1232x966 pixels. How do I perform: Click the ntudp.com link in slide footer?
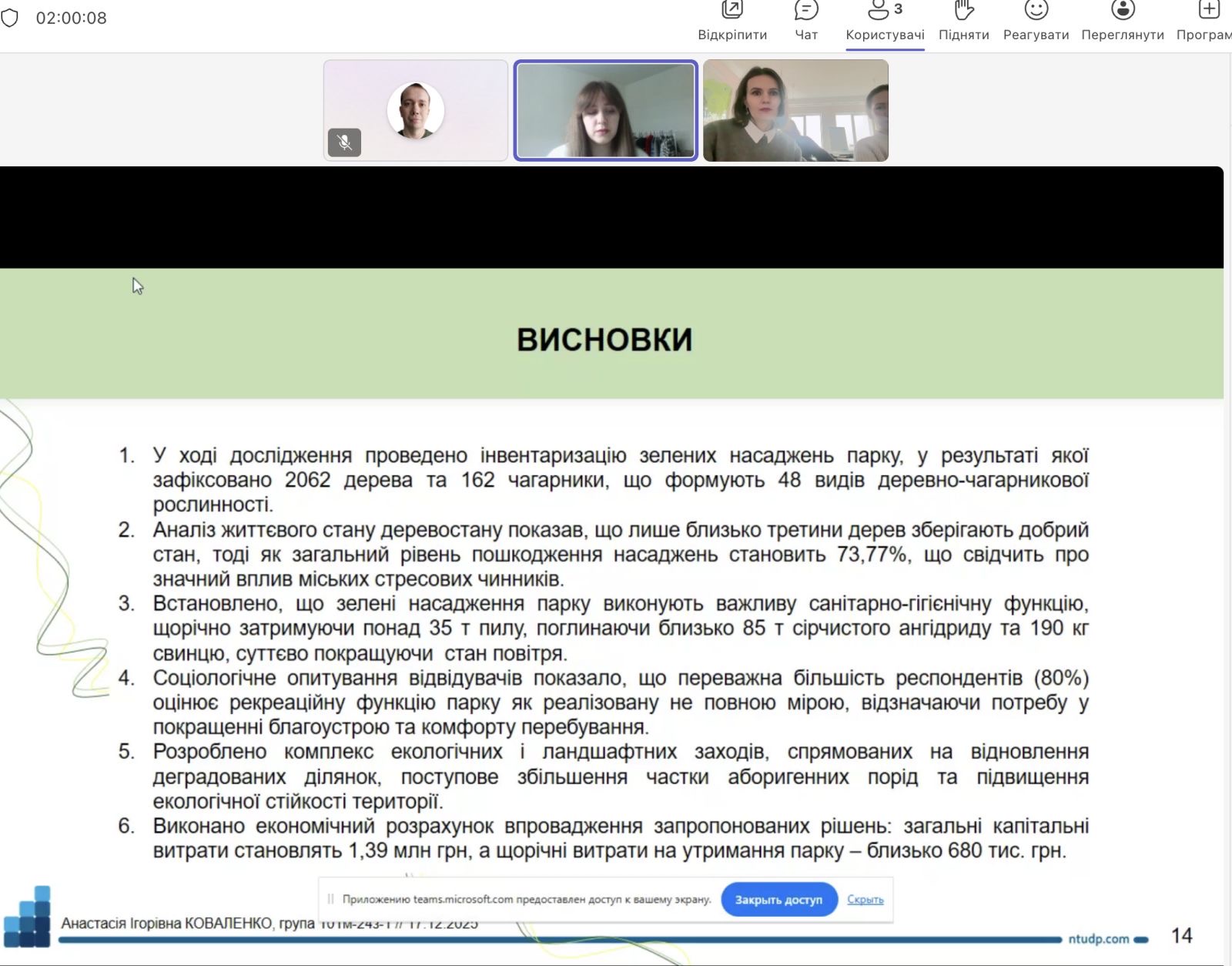point(1098,939)
